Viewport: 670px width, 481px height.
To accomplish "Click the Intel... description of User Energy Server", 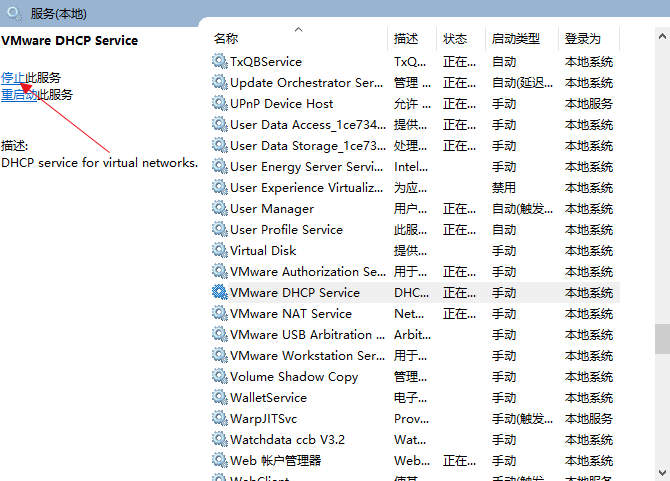I will point(411,167).
